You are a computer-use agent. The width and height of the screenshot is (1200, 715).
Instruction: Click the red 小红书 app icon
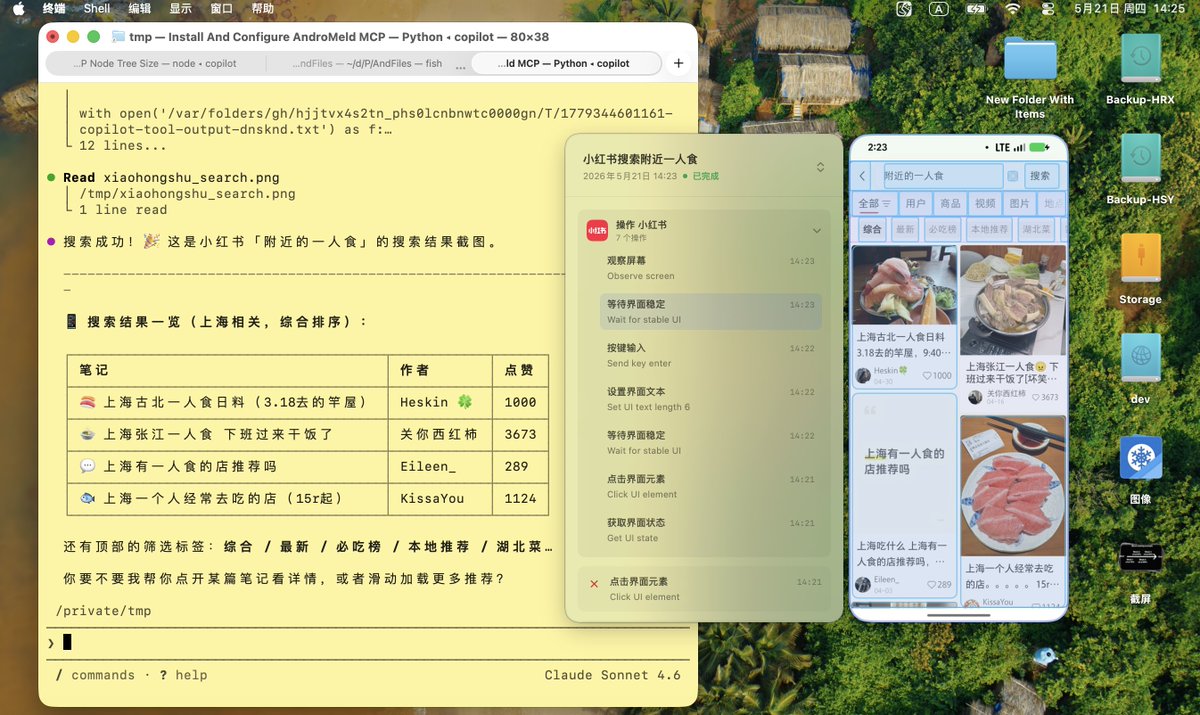click(597, 231)
